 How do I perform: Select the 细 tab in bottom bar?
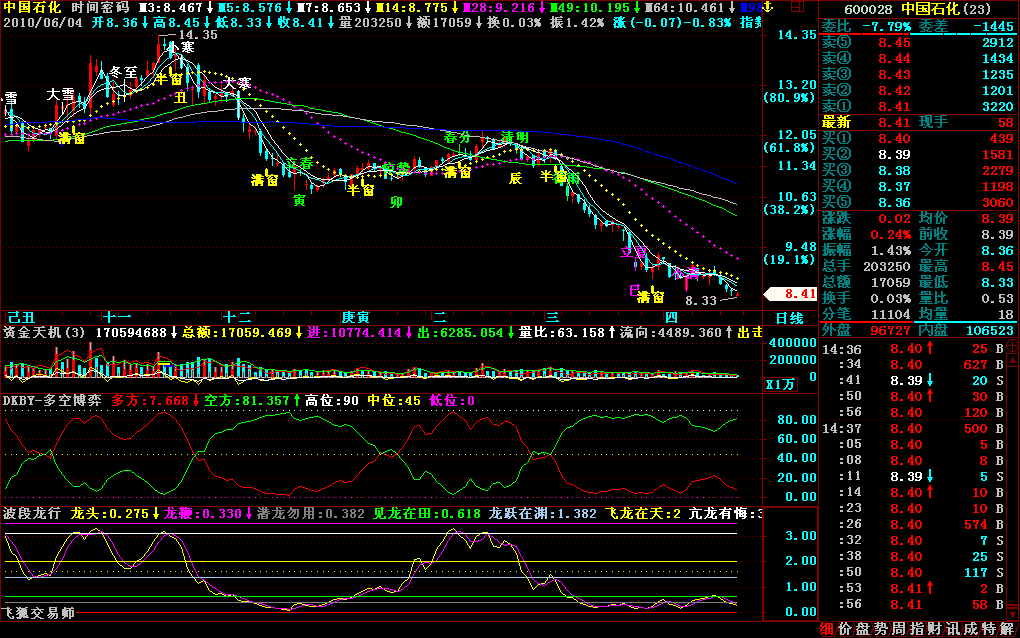827,628
